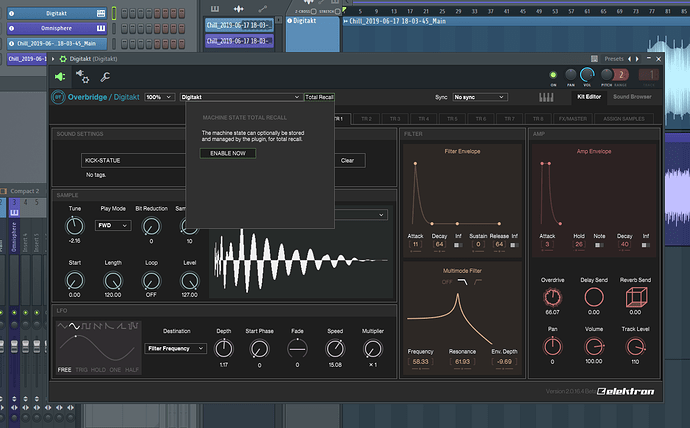Click the green plug icon in plugin toolbar
The height and width of the screenshot is (428, 690).
click(60, 77)
